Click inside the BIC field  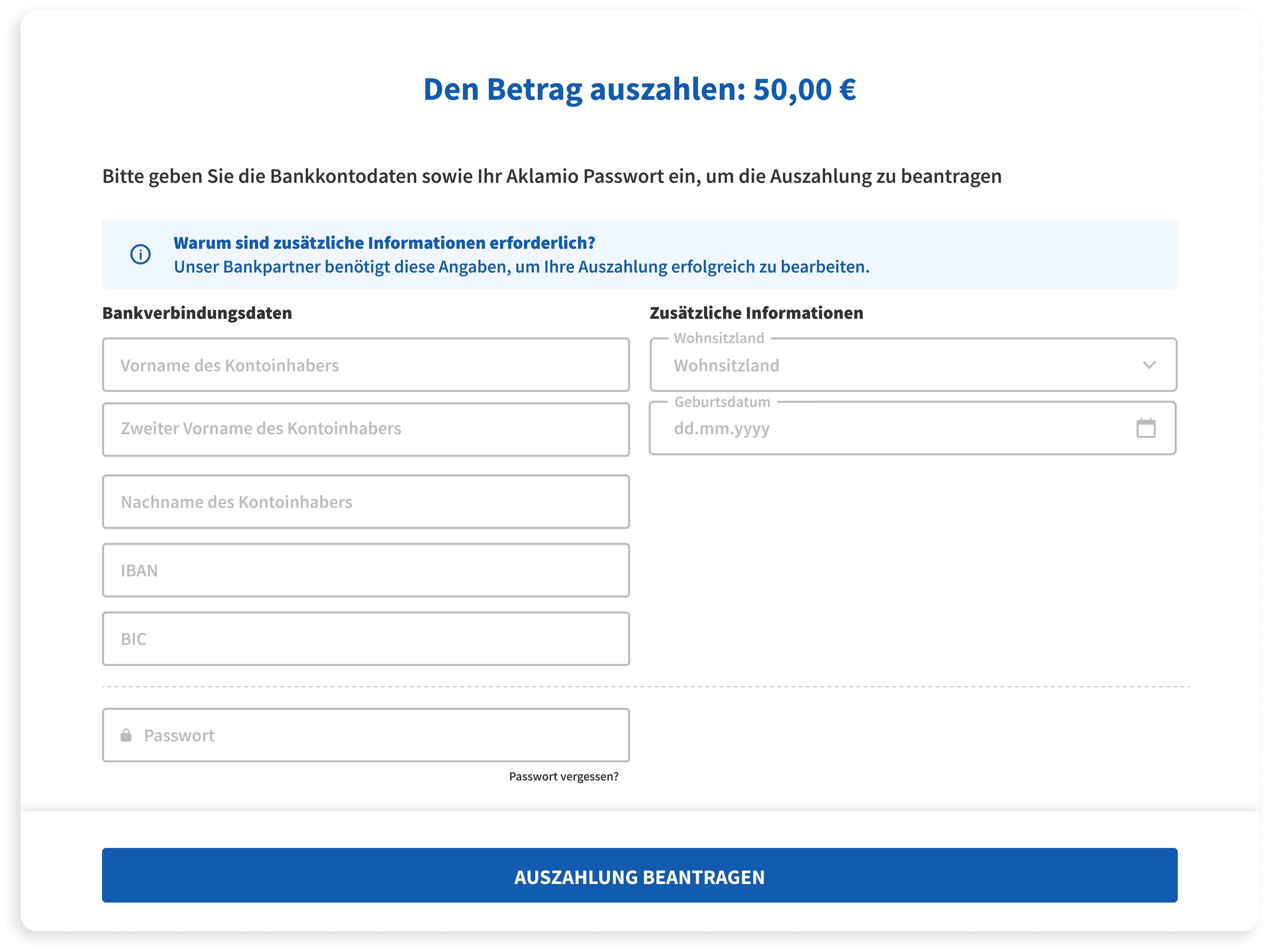pyautogui.click(x=366, y=638)
